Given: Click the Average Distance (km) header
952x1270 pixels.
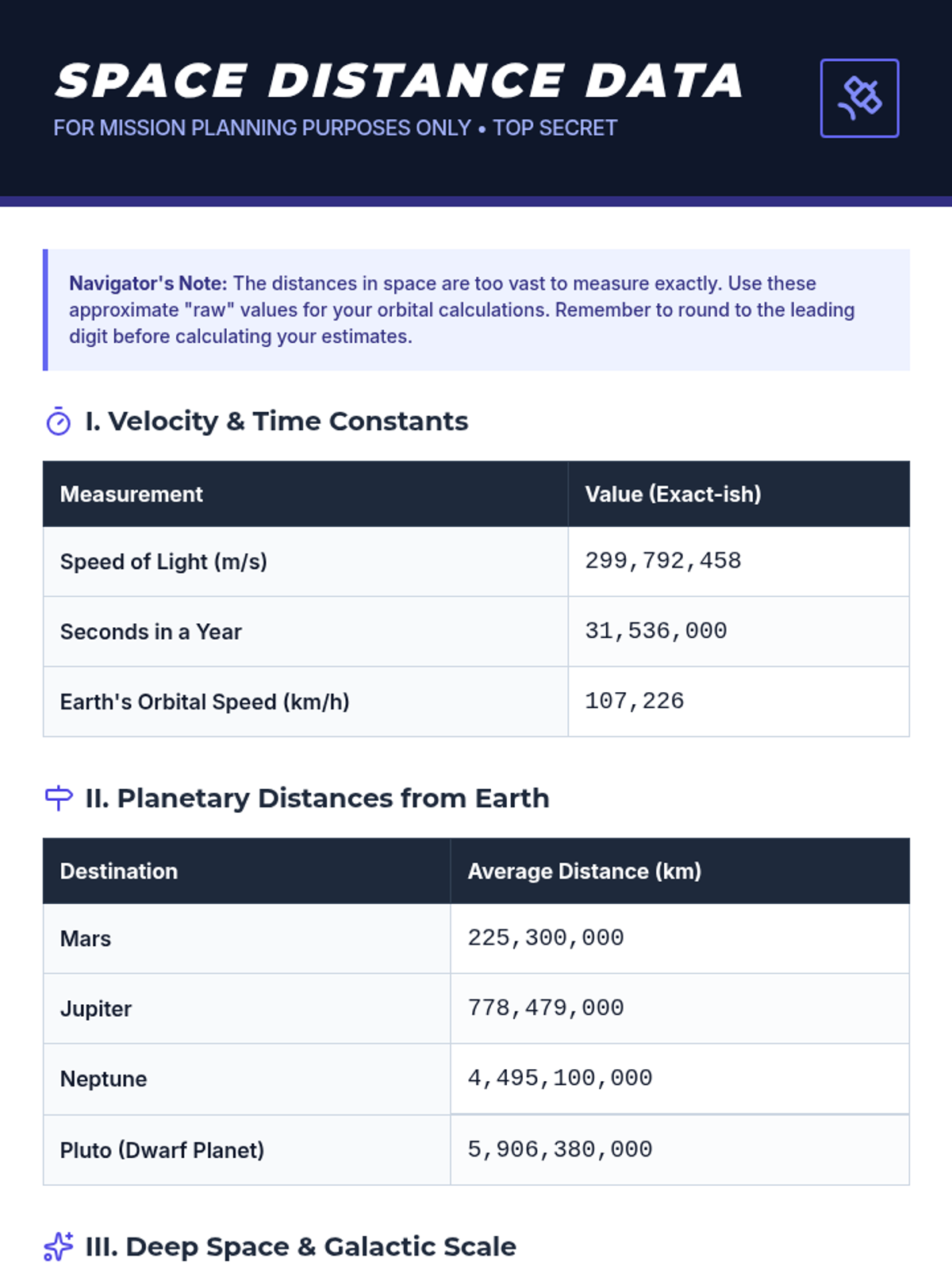Looking at the screenshot, I should [584, 872].
